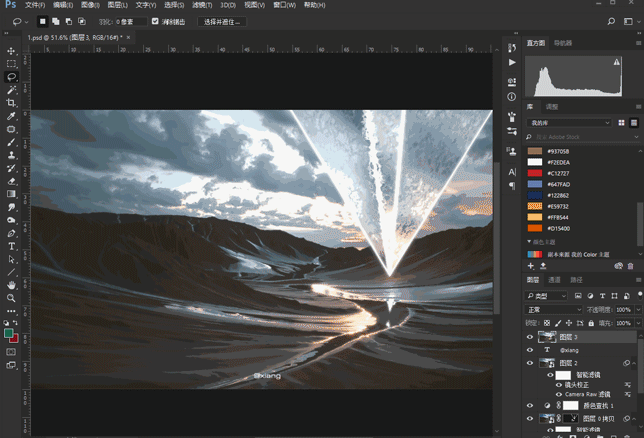The image size is (644, 438).
Task: Select the Eyedropper tool
Action: click(11, 116)
